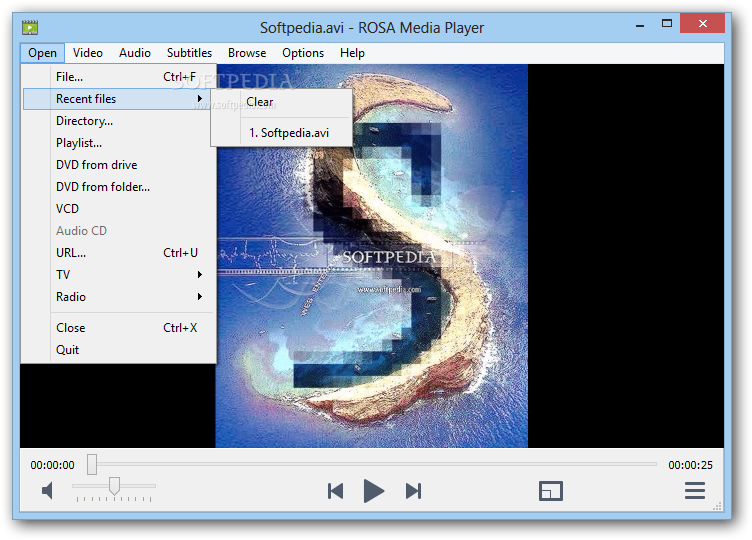Open the Help menu

pos(352,53)
